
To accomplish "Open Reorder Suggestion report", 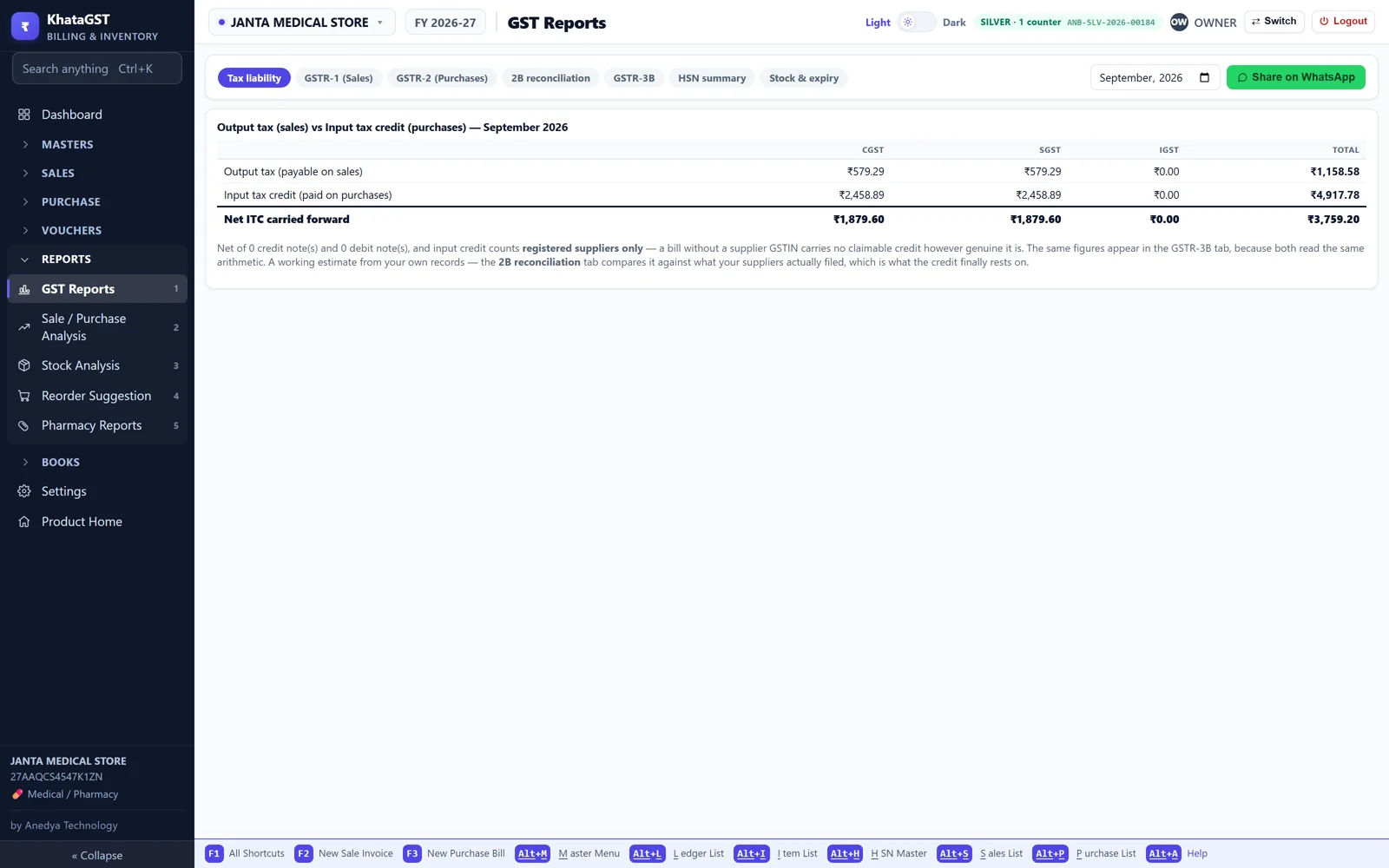I will tap(97, 396).
